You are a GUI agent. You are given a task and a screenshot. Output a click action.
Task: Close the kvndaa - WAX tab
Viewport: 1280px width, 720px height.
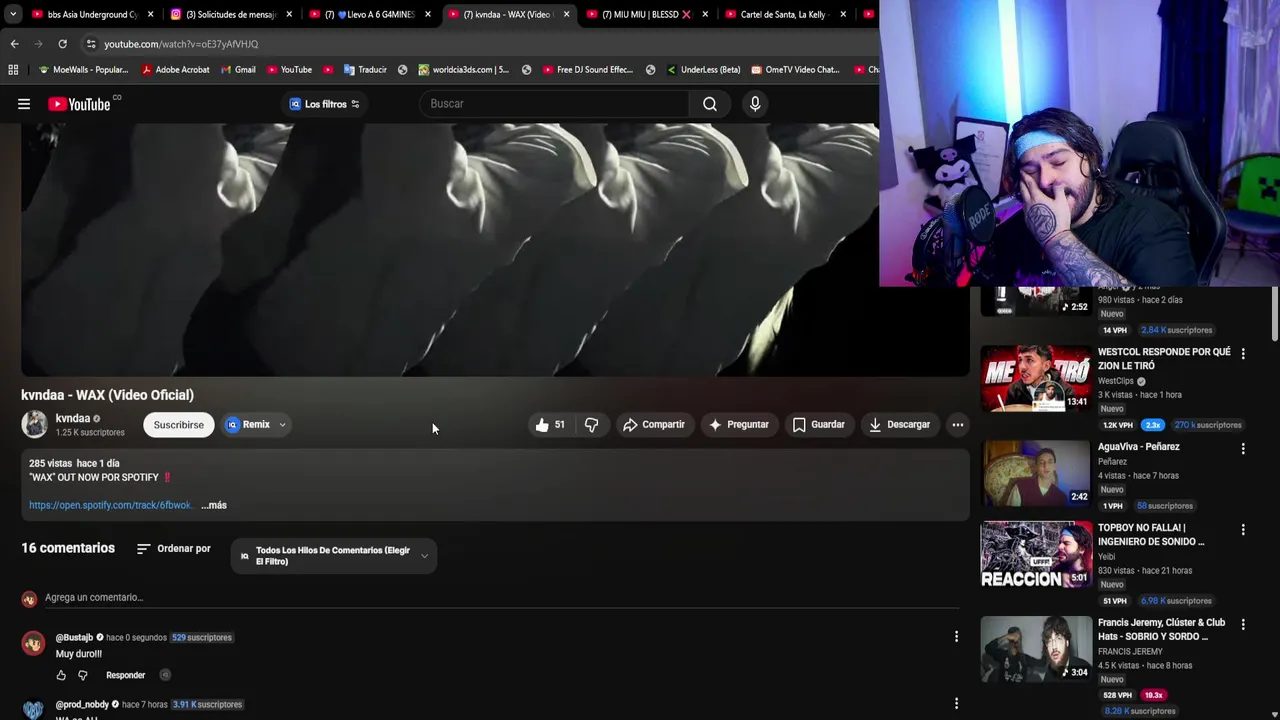tap(566, 15)
